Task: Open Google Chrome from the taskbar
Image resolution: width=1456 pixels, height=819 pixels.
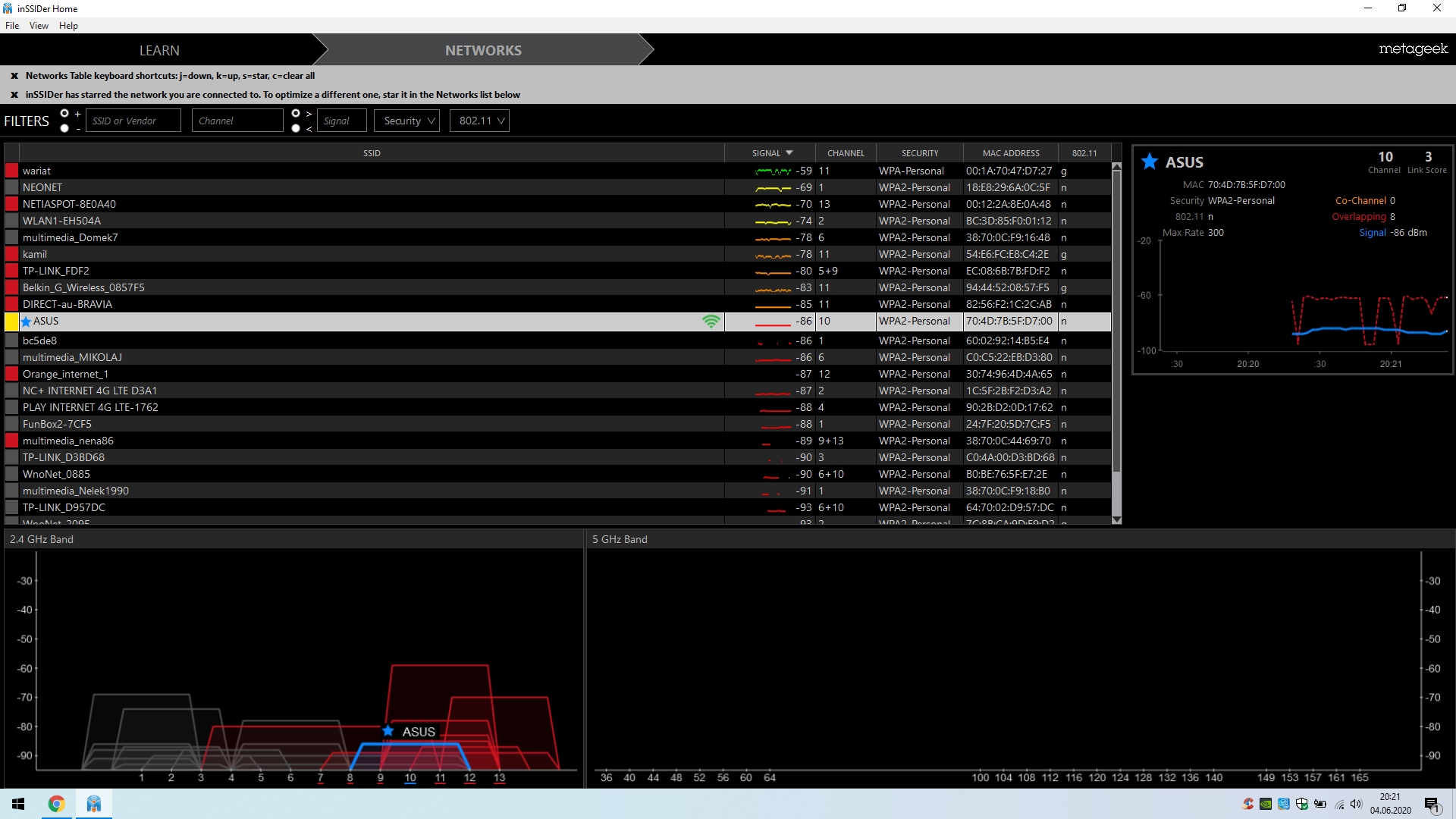Action: (56, 804)
